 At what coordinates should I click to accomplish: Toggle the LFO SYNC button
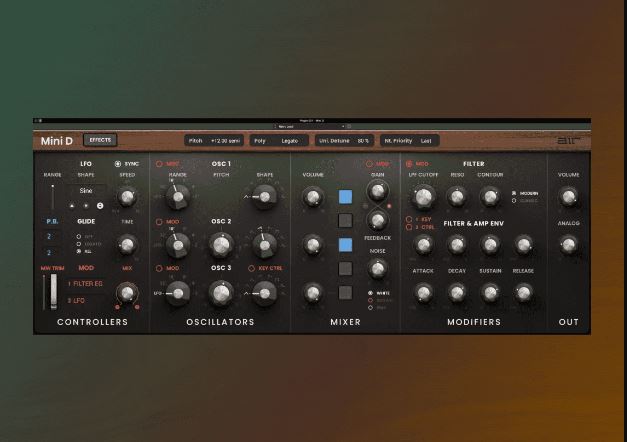click(118, 164)
